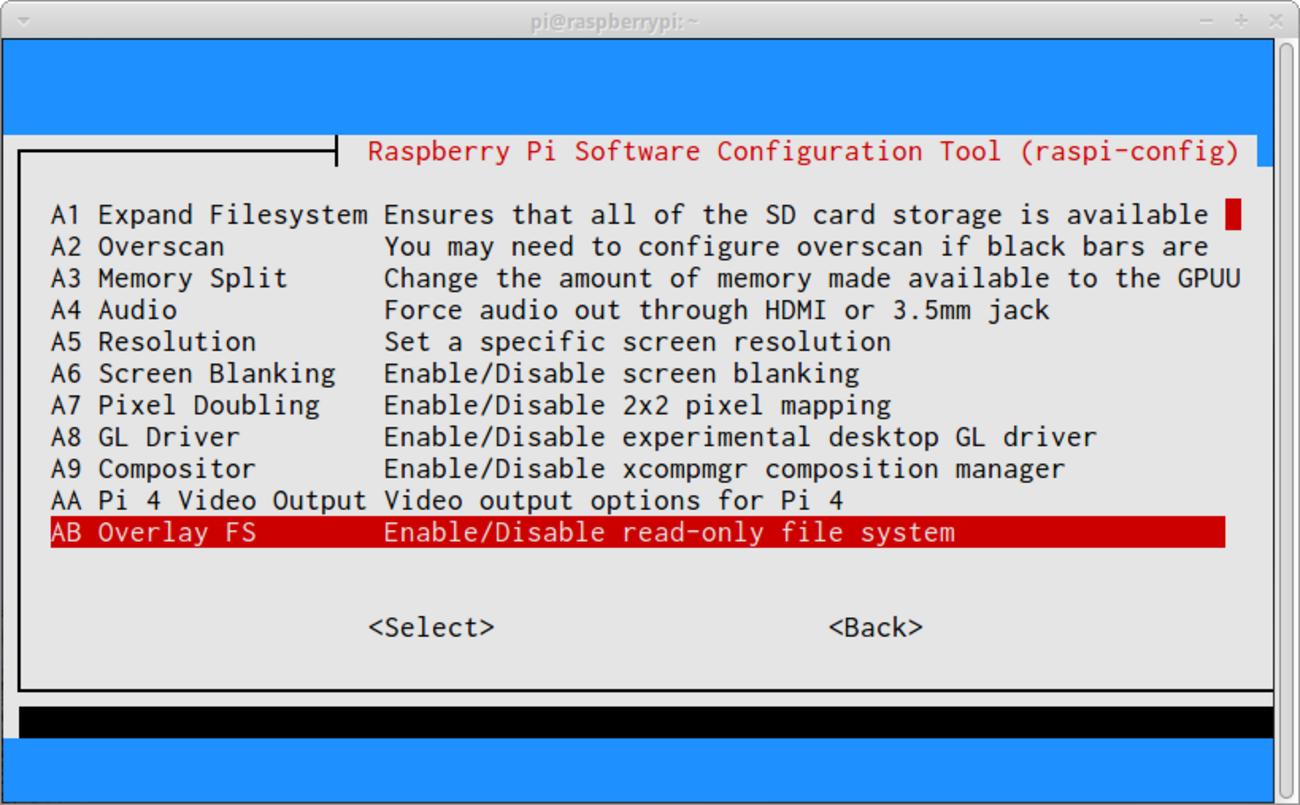
Task: Click the pi@raspberrypi title bar text
Action: 614,20
